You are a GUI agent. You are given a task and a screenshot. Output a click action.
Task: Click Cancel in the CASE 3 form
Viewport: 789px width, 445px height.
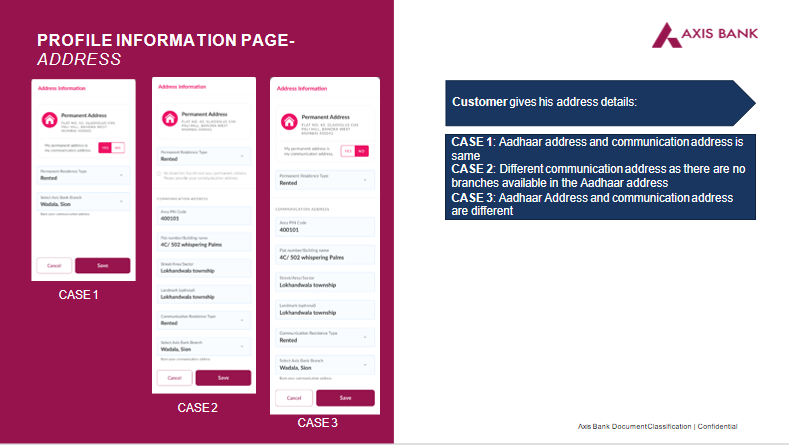(x=294, y=398)
